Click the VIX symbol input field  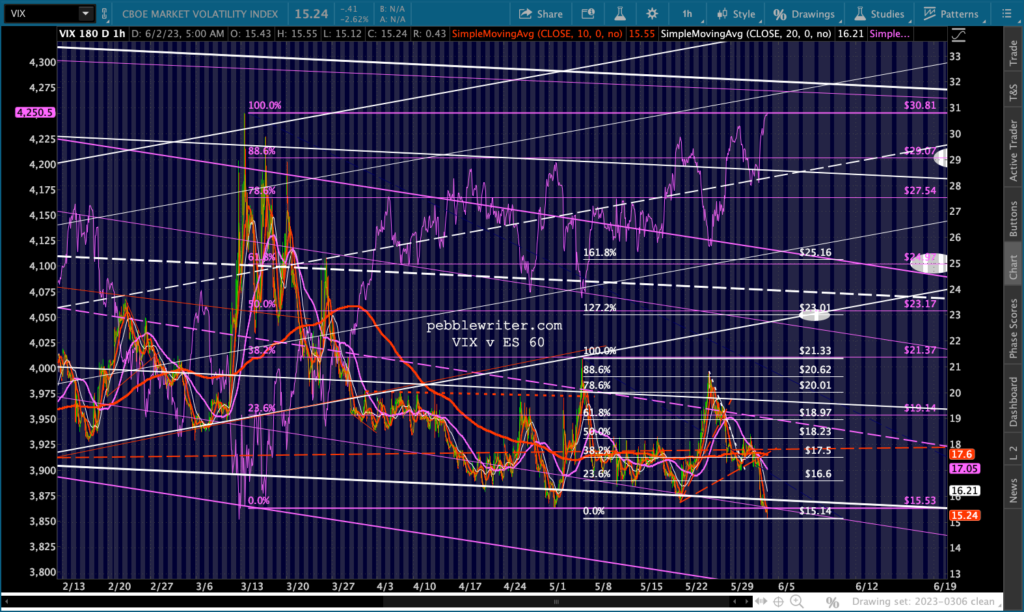40,14
